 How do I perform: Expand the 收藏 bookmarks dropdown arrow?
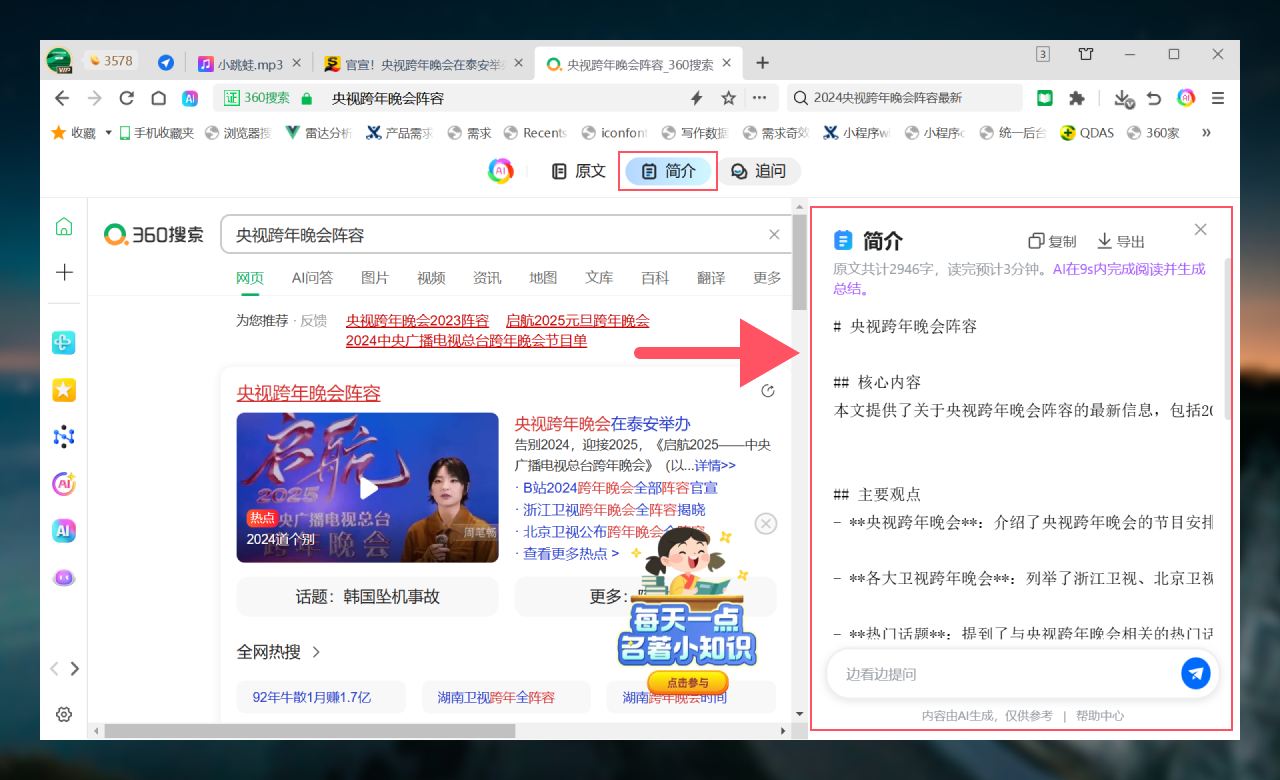click(x=108, y=133)
